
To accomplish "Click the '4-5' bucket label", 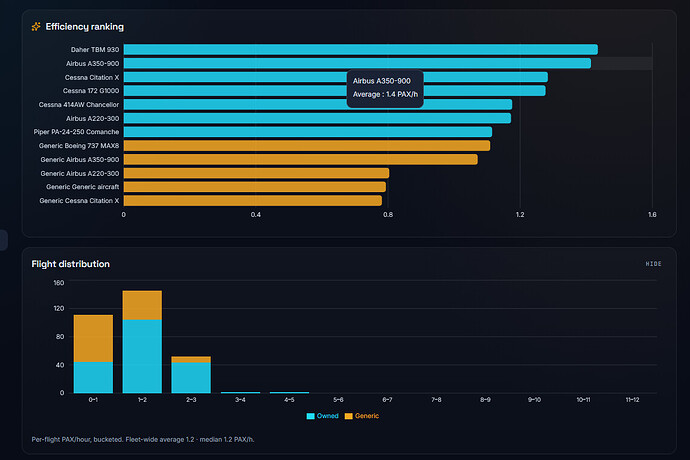I will (x=289, y=400).
